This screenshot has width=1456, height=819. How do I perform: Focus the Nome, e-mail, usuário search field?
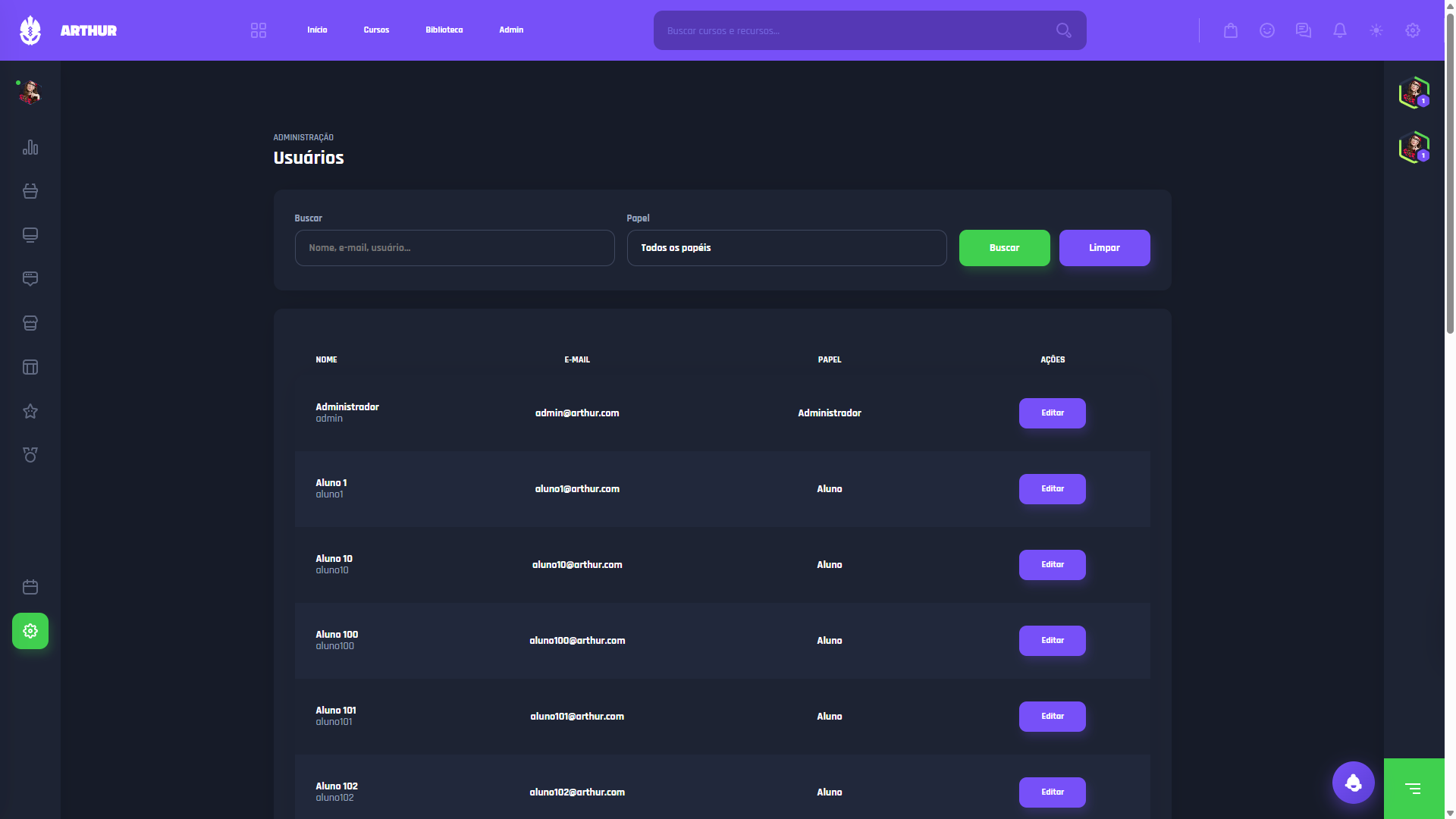(455, 248)
